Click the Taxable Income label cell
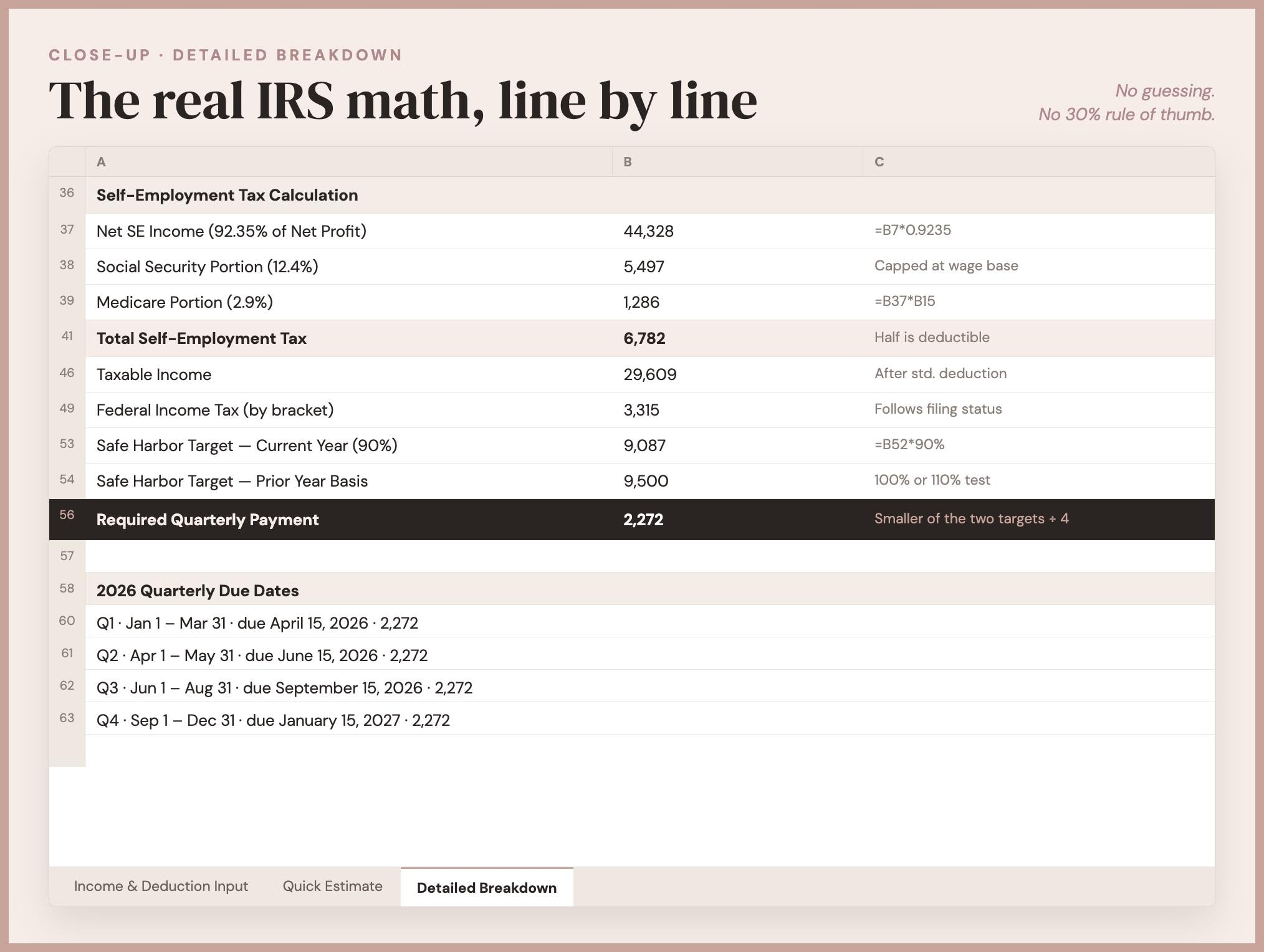1264x952 pixels. [348, 374]
